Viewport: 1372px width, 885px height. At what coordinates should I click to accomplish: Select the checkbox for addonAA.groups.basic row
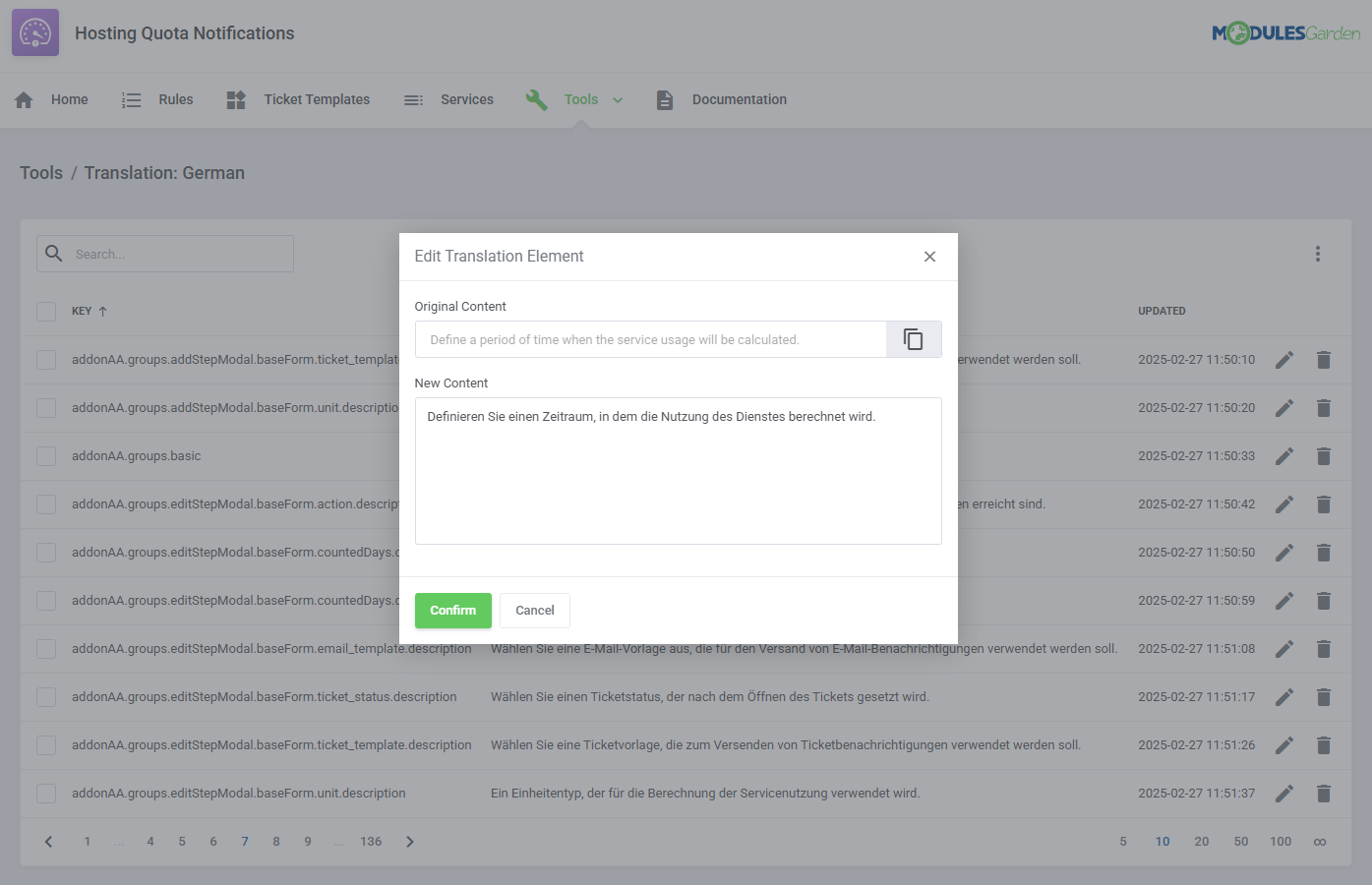pos(46,455)
